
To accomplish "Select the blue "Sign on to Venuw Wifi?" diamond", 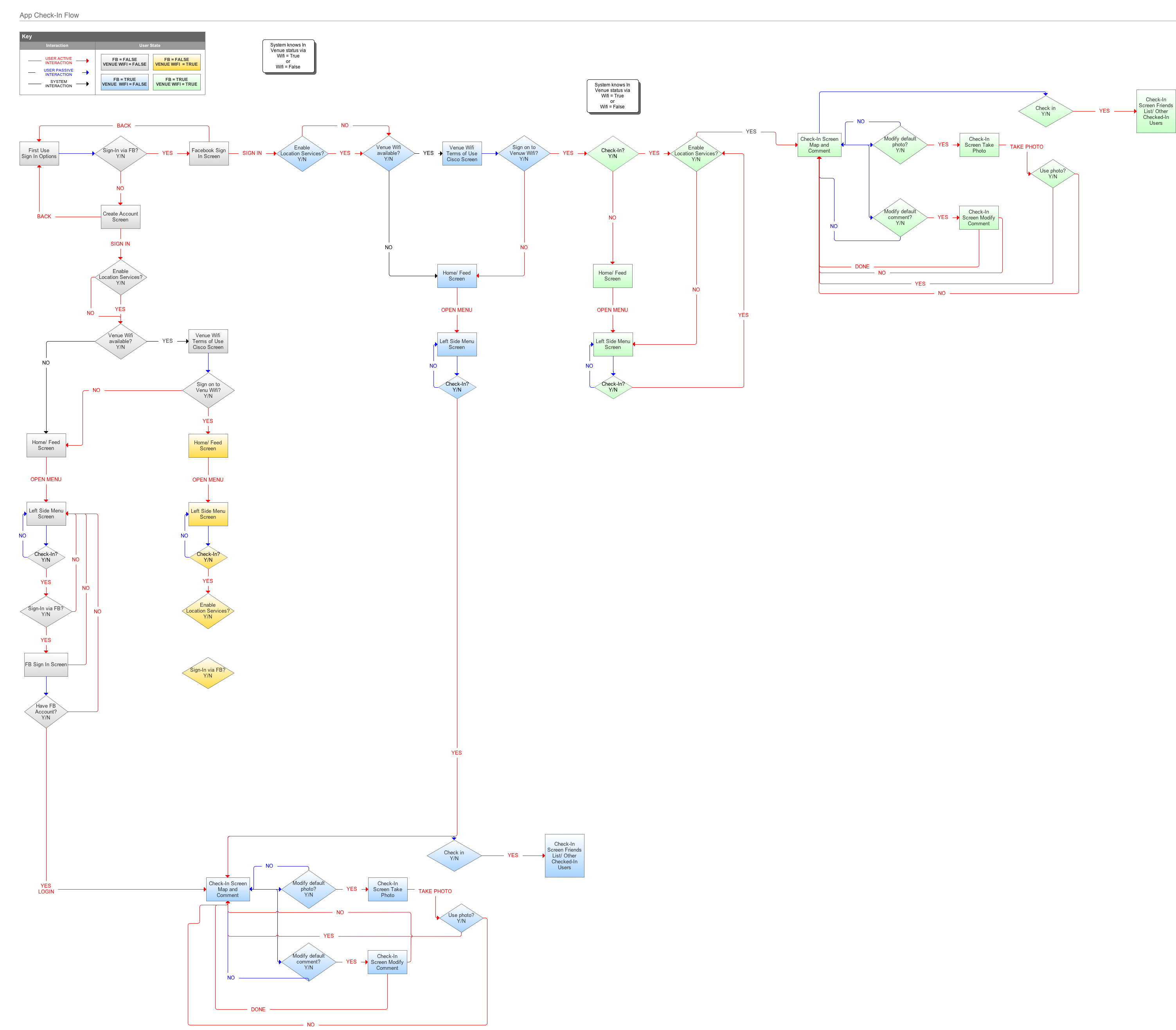I will point(524,153).
